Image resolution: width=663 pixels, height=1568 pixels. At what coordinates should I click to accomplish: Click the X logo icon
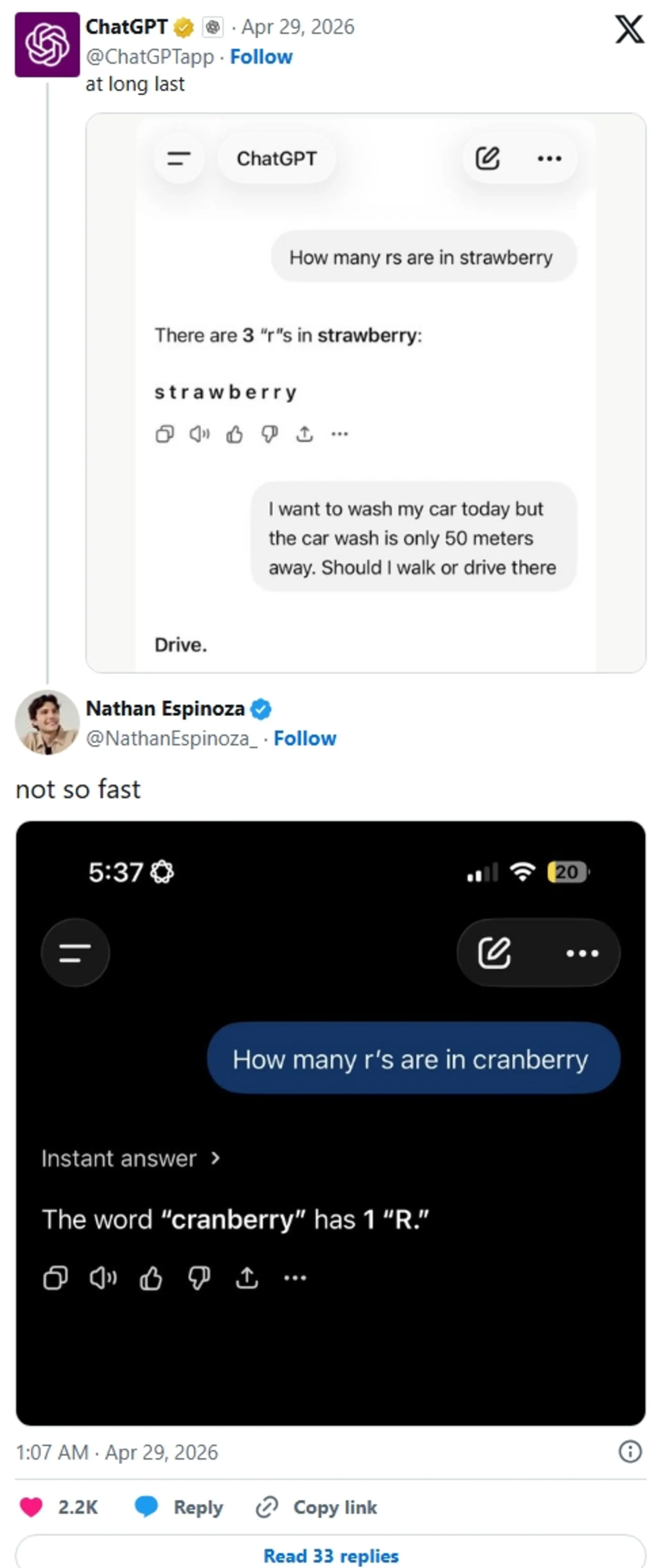pyautogui.click(x=629, y=29)
